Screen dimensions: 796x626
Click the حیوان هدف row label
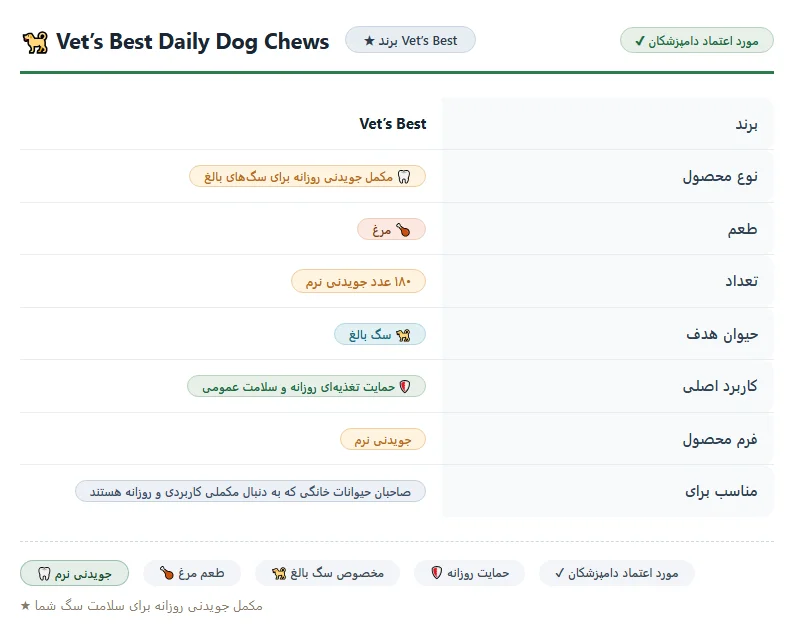722,335
